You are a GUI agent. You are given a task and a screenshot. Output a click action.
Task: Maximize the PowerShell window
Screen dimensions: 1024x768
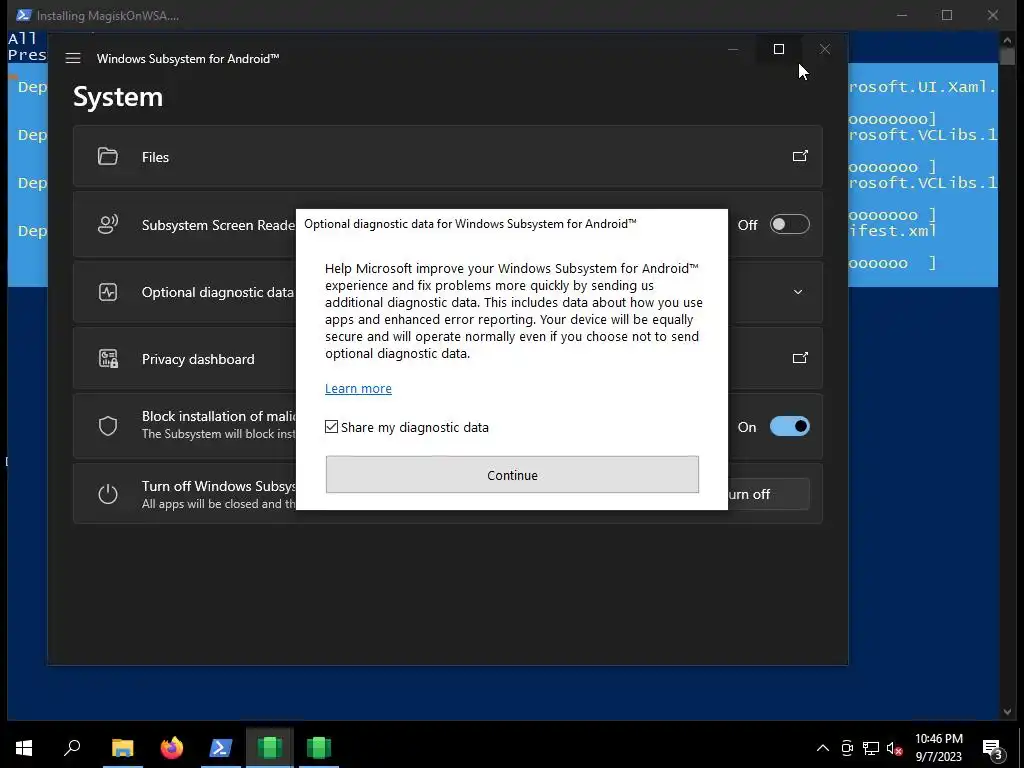click(947, 15)
